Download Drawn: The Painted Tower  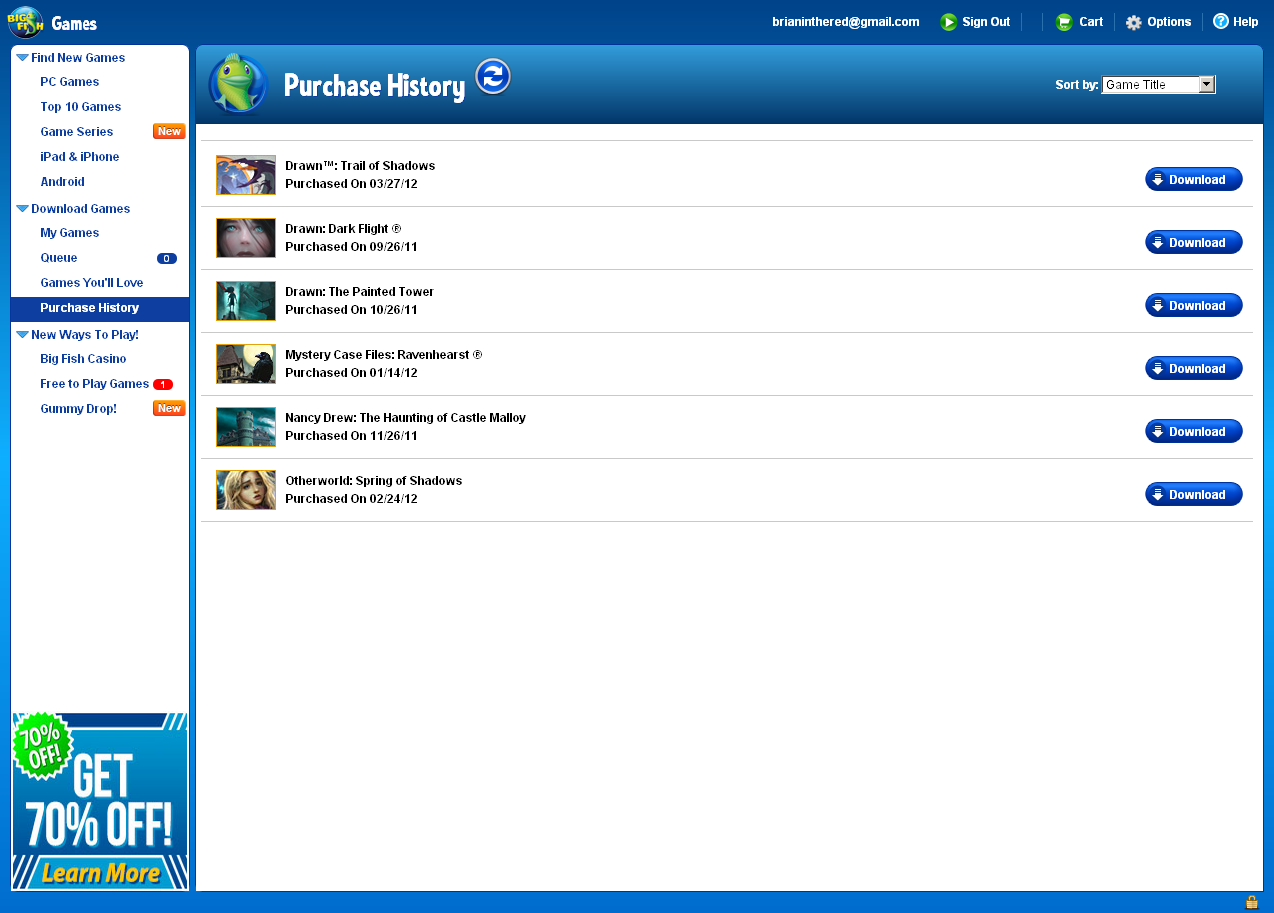click(1194, 306)
